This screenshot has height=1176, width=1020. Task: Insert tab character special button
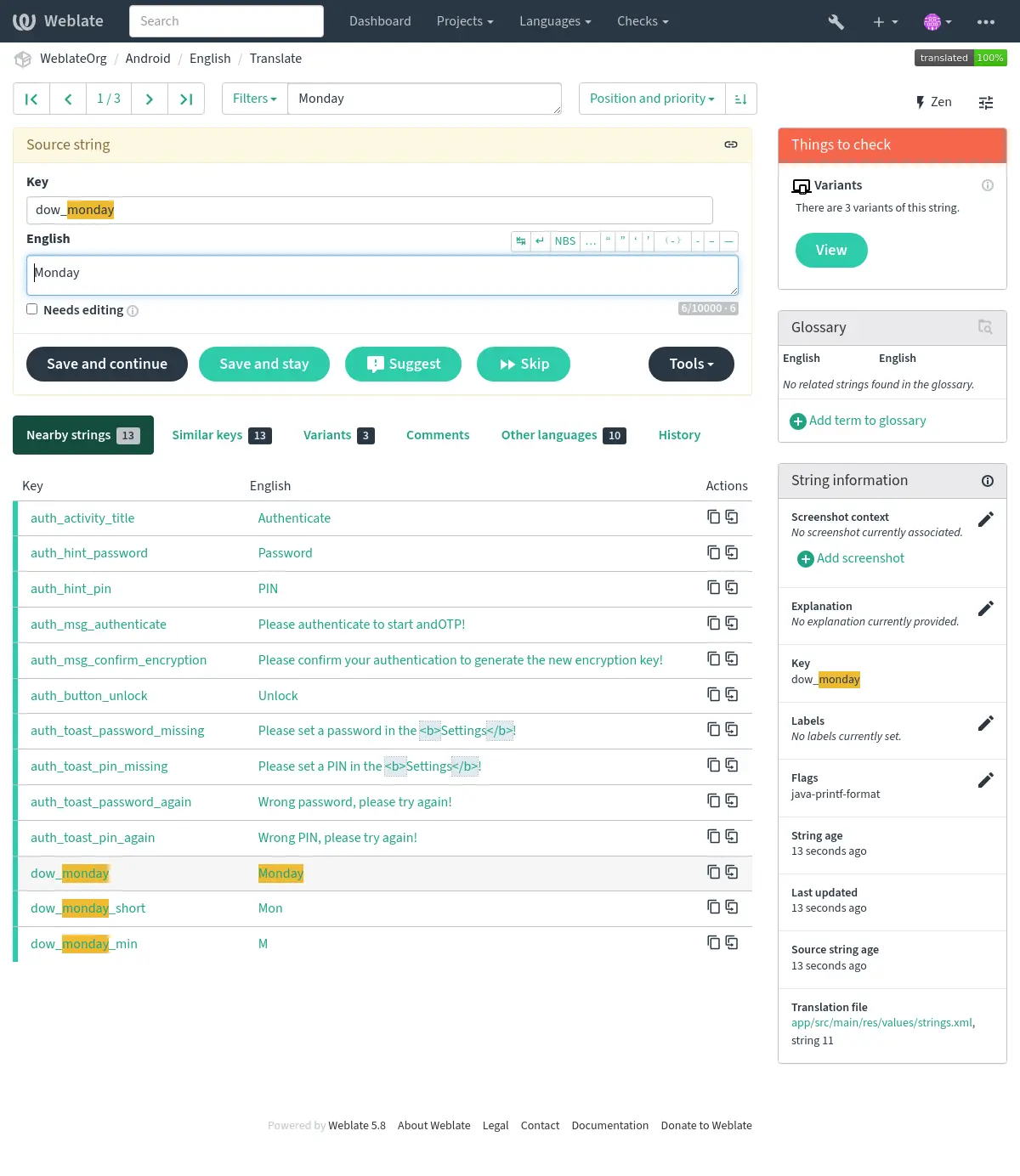[x=521, y=241]
